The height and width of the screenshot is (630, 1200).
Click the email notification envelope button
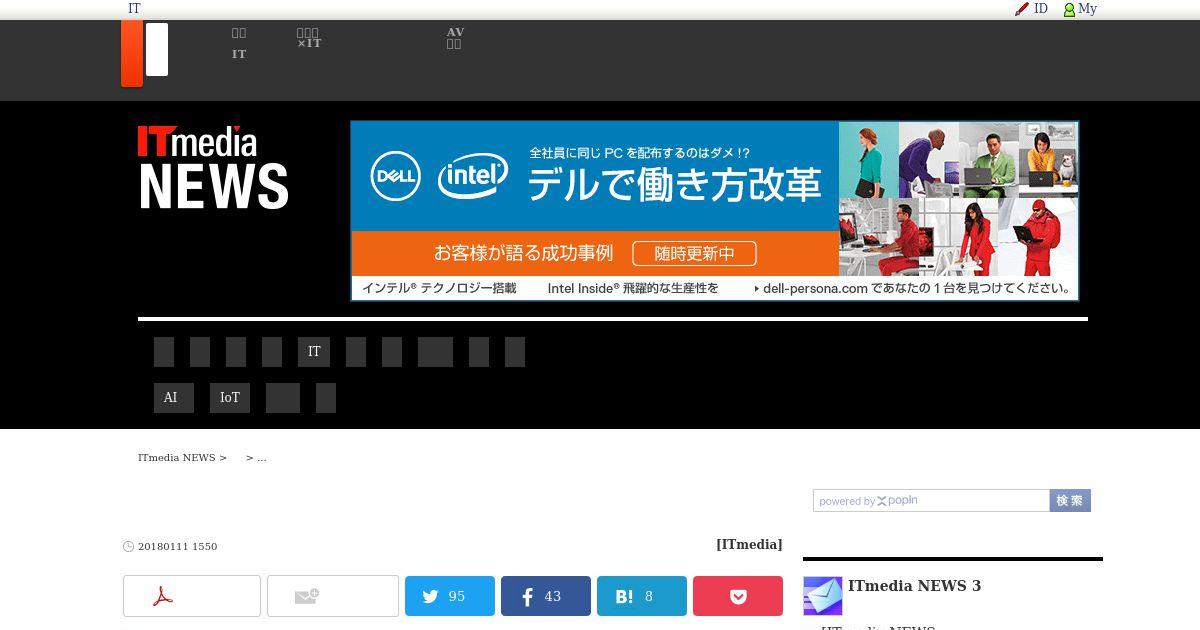[333, 596]
